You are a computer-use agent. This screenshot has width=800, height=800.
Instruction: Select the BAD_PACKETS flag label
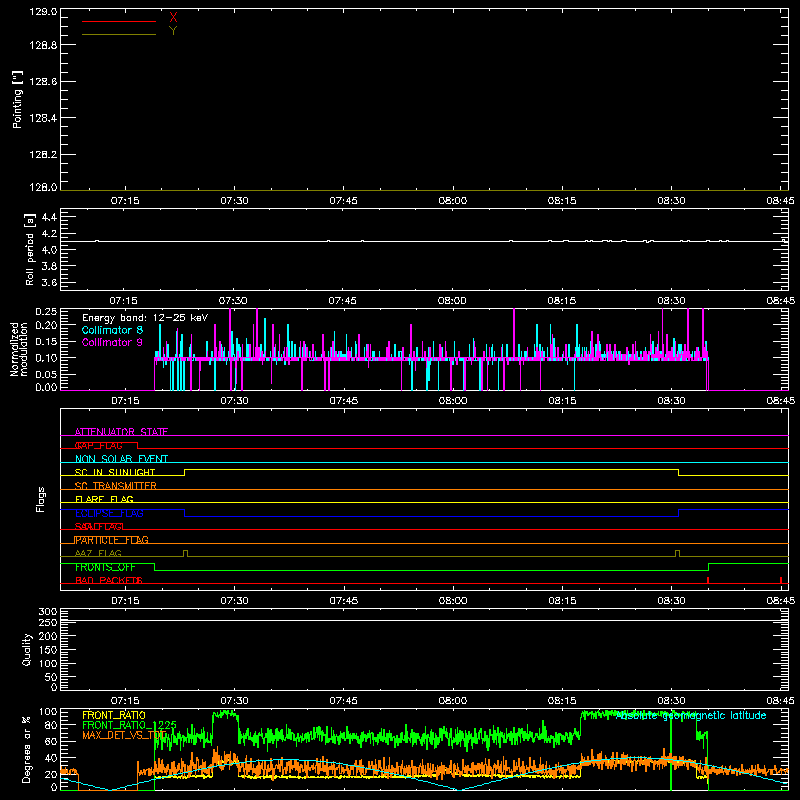[x=109, y=580]
